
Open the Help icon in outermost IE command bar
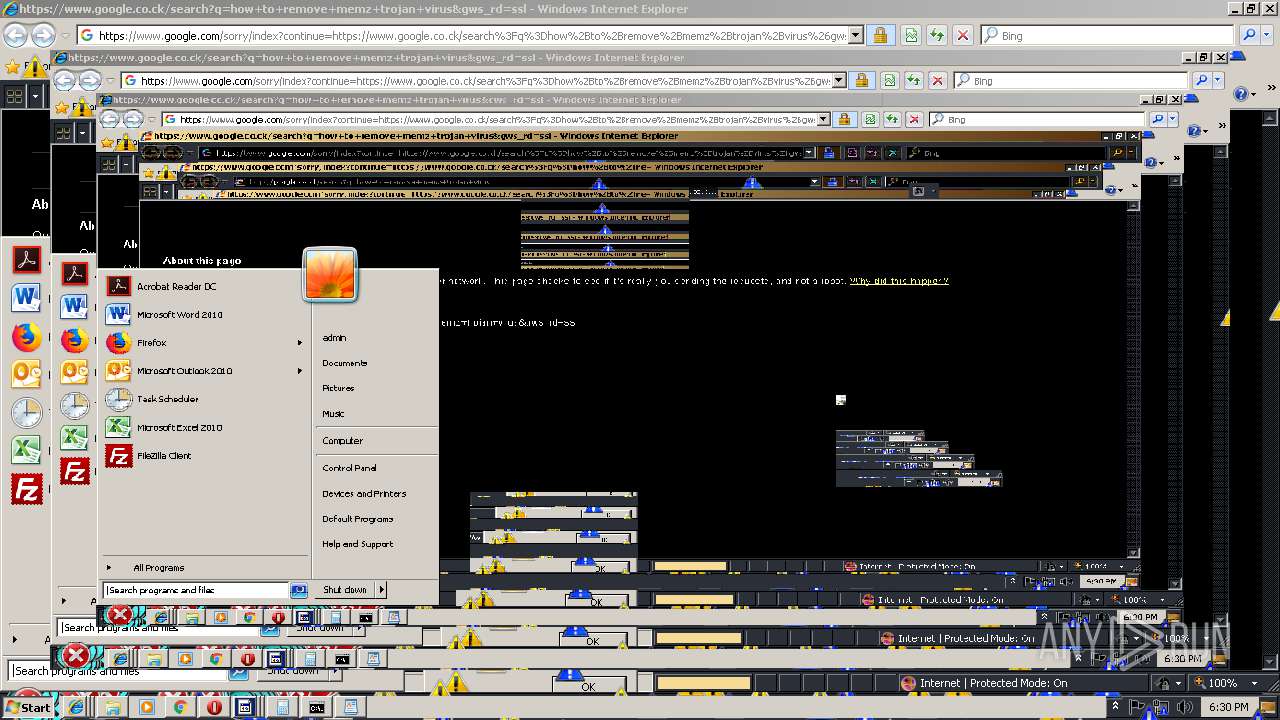(1241, 94)
